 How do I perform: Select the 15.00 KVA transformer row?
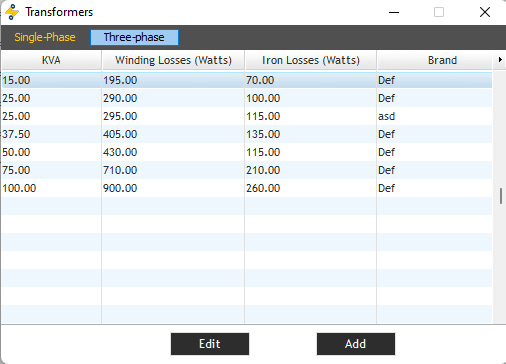[x=247, y=80]
